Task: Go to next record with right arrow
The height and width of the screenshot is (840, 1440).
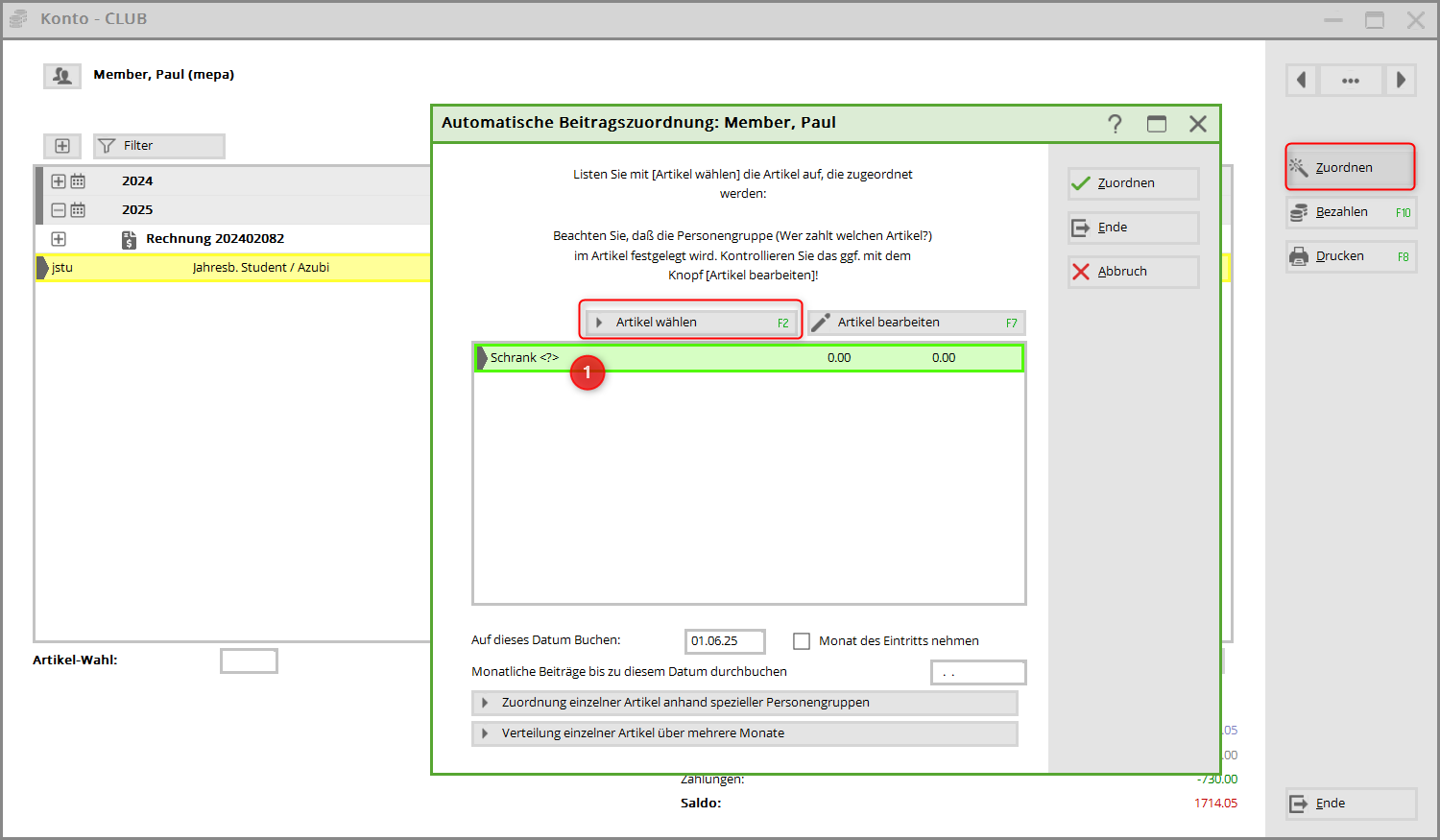Action: click(1401, 81)
